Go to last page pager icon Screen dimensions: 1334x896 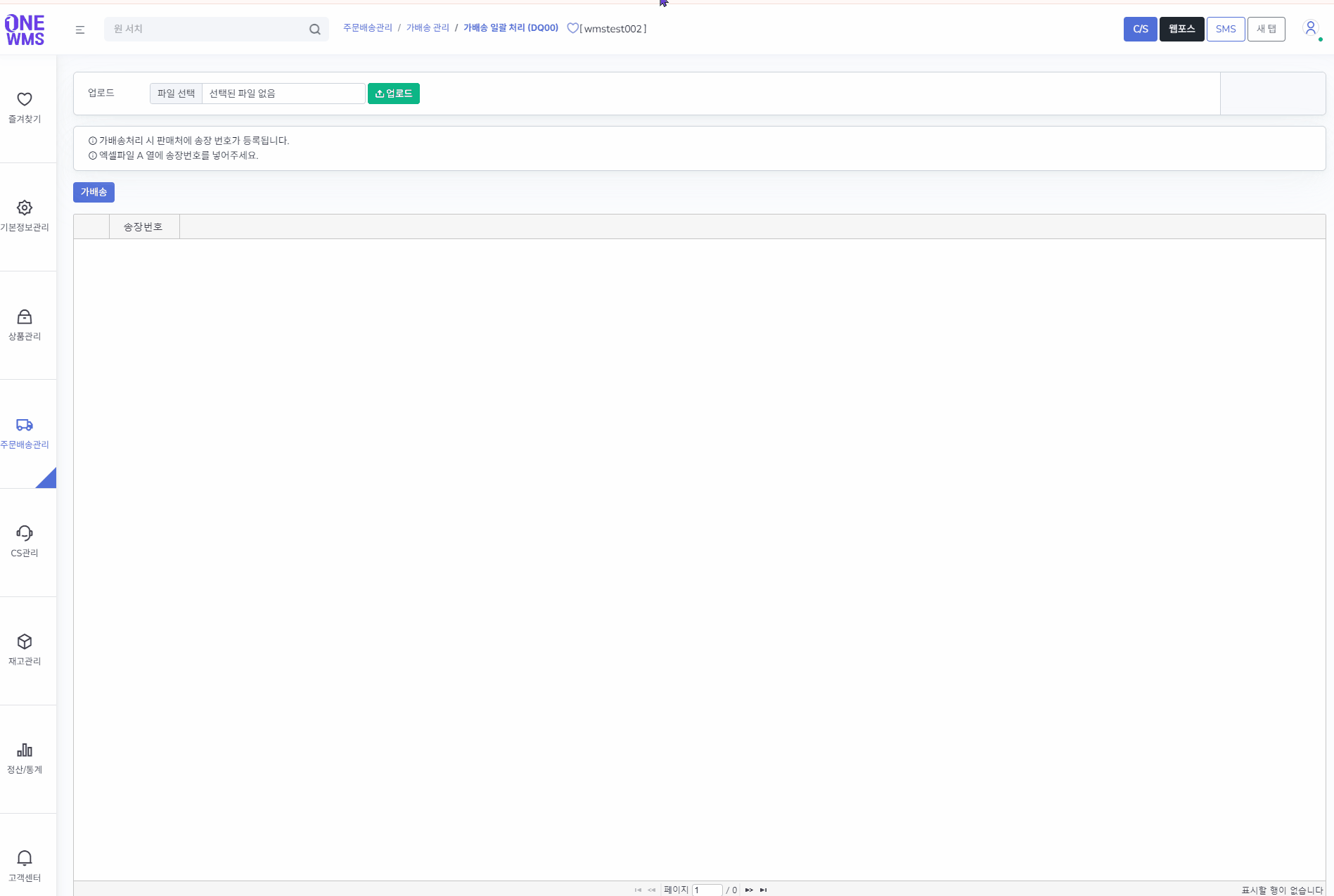763,890
